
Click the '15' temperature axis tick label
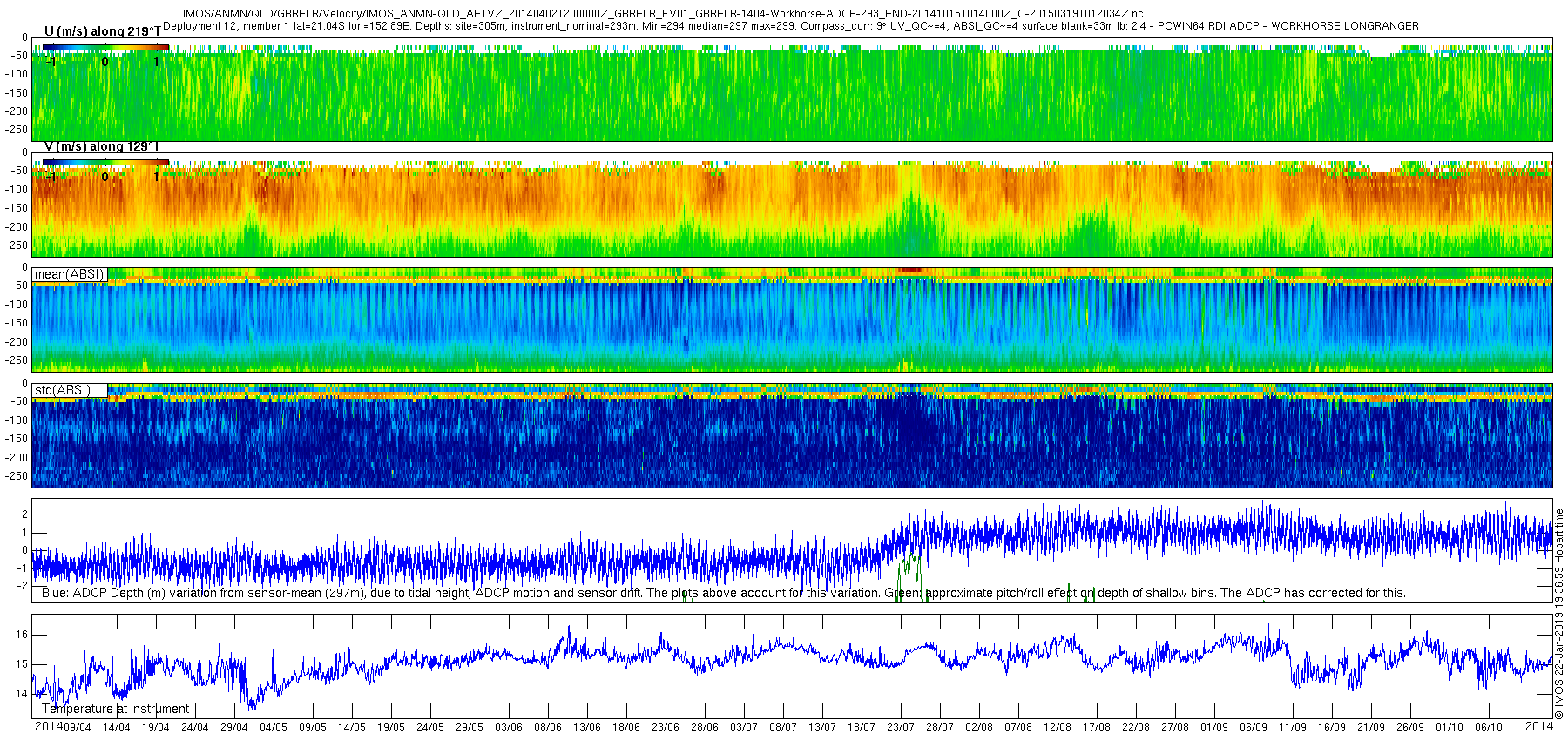pyautogui.click(x=22, y=664)
